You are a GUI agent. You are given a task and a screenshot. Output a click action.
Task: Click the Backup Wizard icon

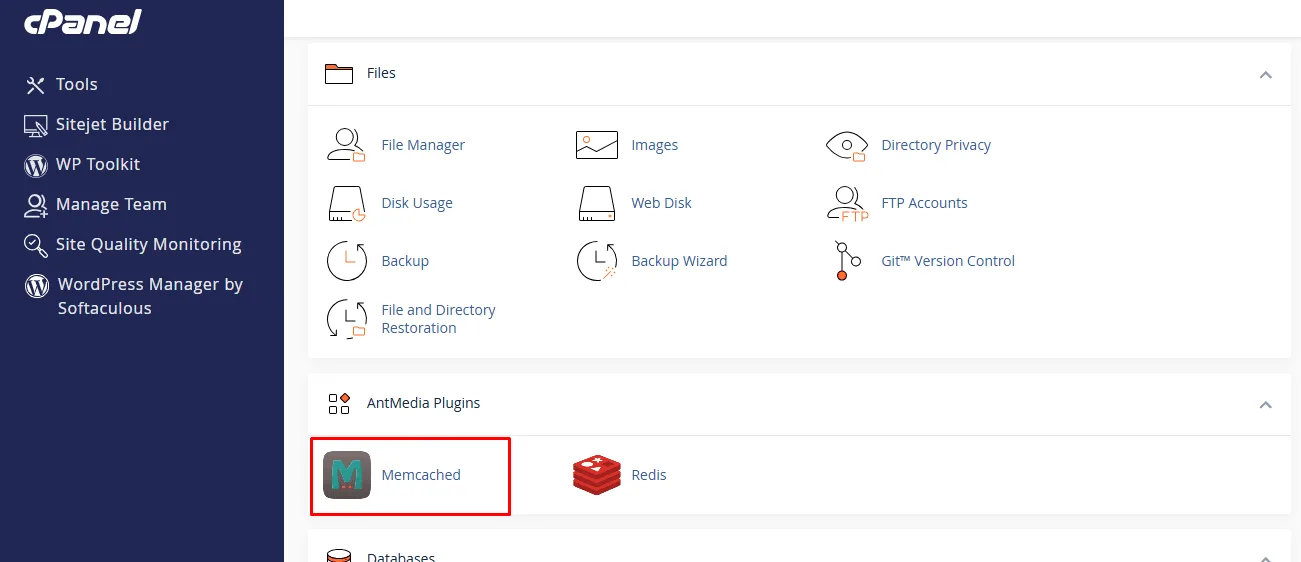[596, 261]
